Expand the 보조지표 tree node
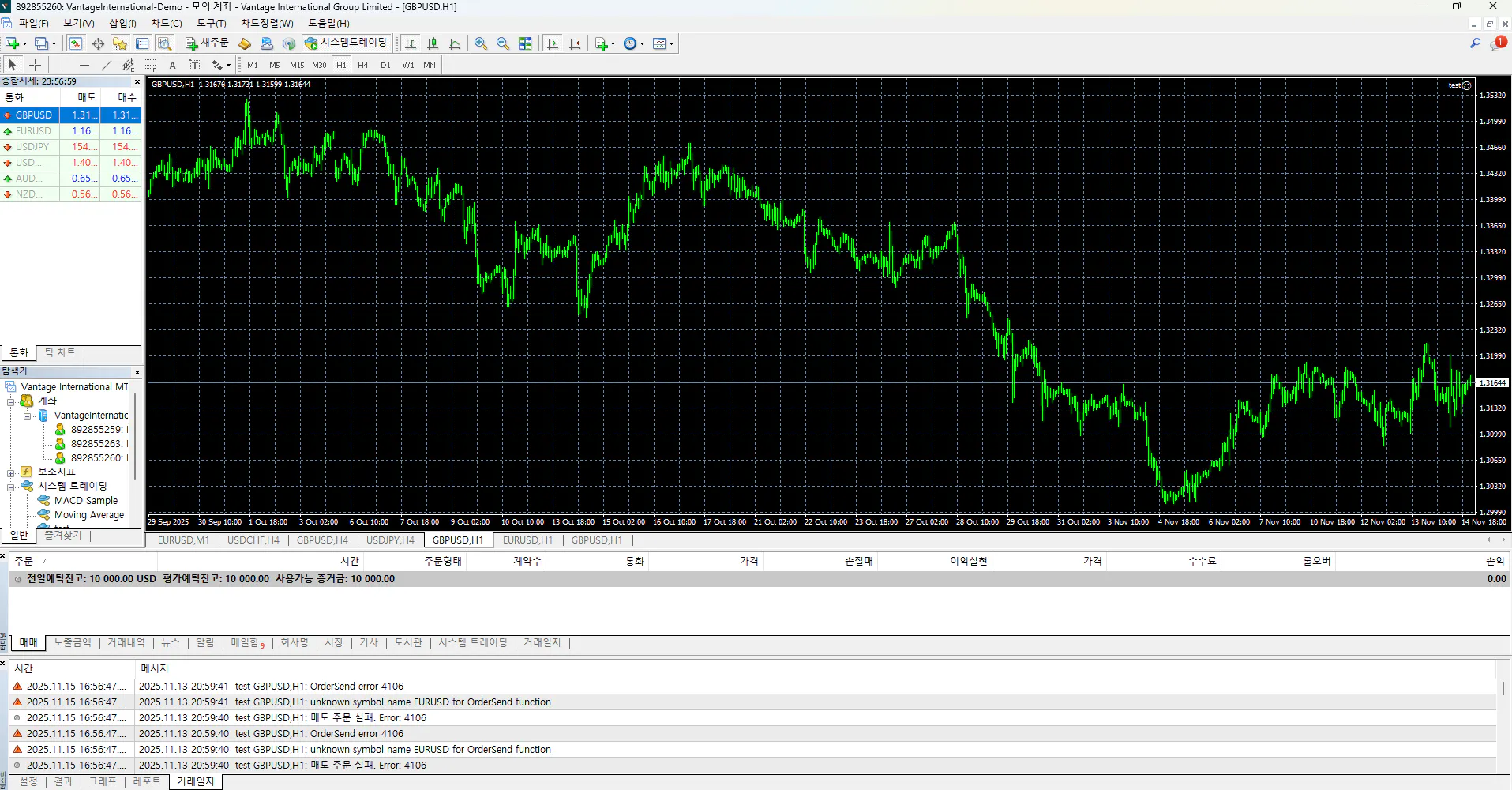The height and width of the screenshot is (790, 1512). 11,472
